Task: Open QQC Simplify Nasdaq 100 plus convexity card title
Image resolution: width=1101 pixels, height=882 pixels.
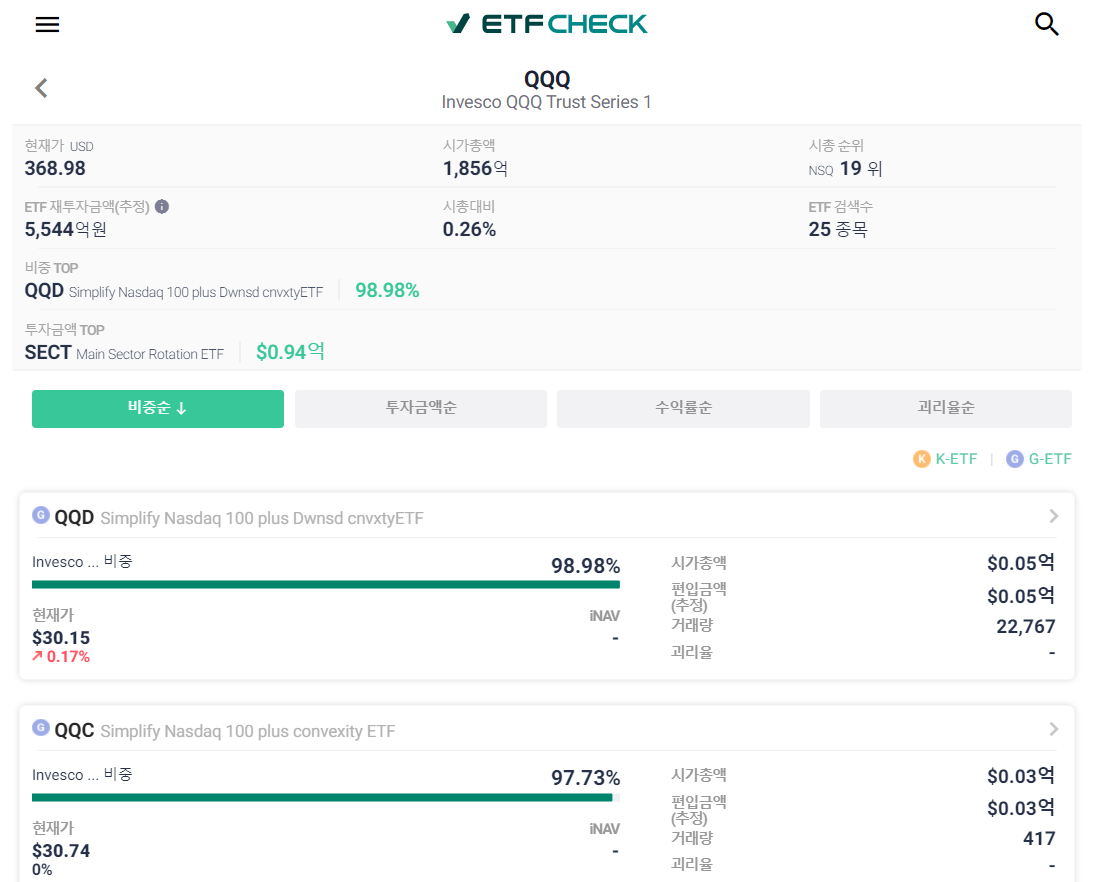Action: pos(225,731)
